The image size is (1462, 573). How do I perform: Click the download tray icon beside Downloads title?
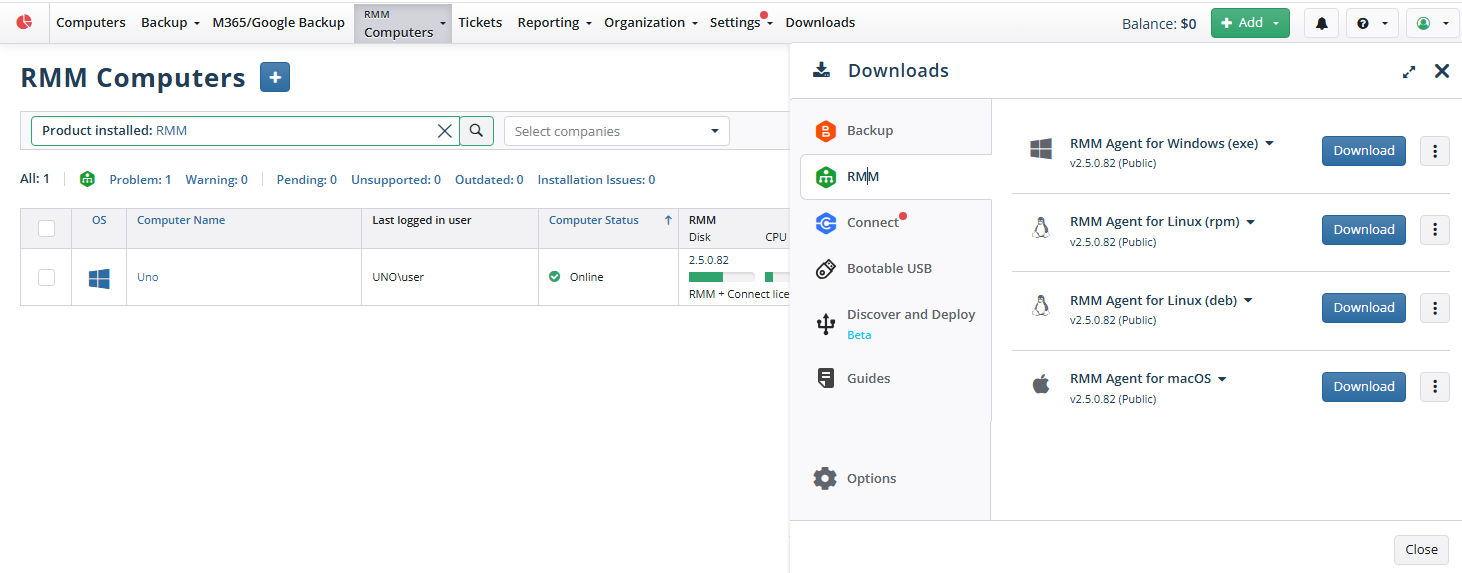tap(821, 70)
